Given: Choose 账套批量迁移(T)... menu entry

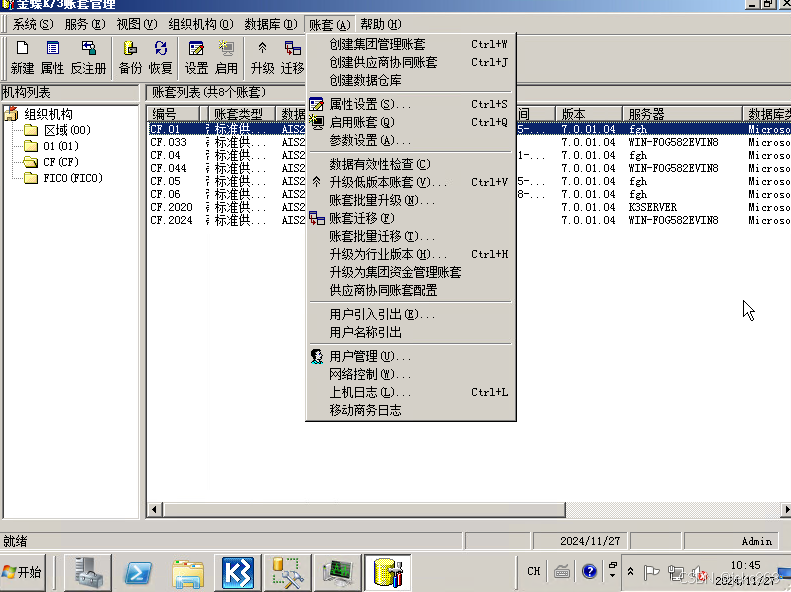Looking at the screenshot, I should [x=411, y=236].
